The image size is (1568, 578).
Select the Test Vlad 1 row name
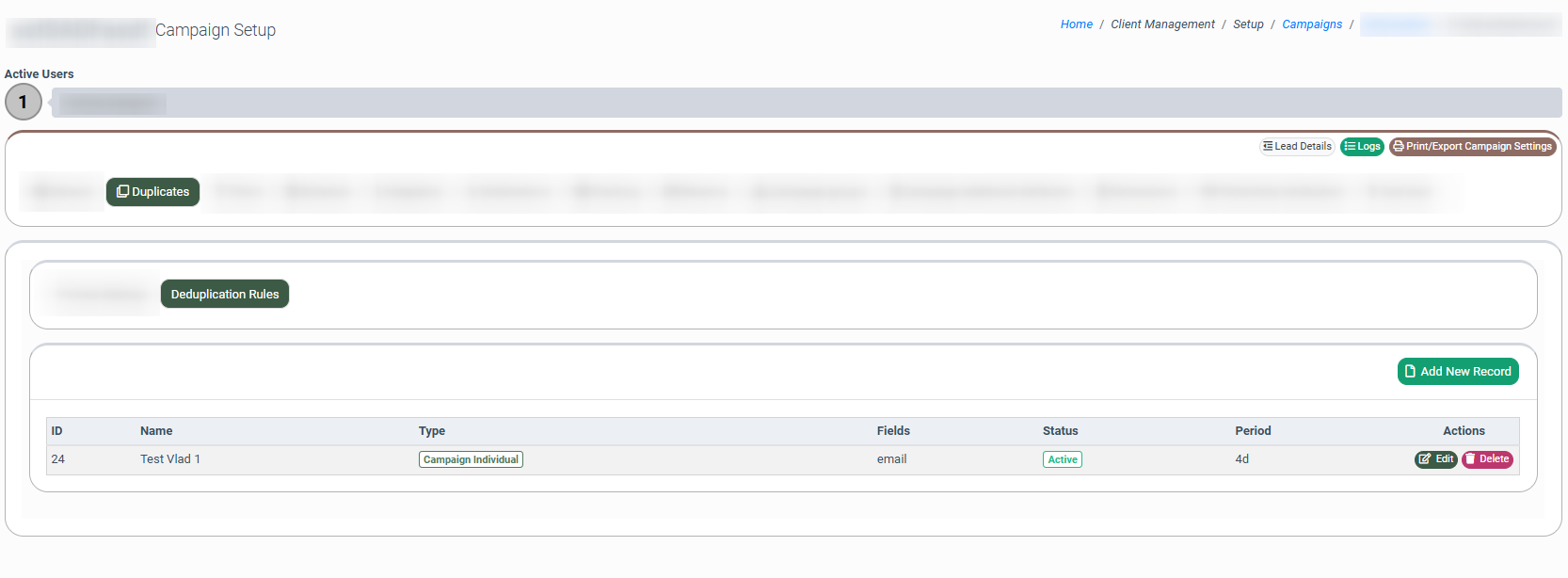pos(170,459)
